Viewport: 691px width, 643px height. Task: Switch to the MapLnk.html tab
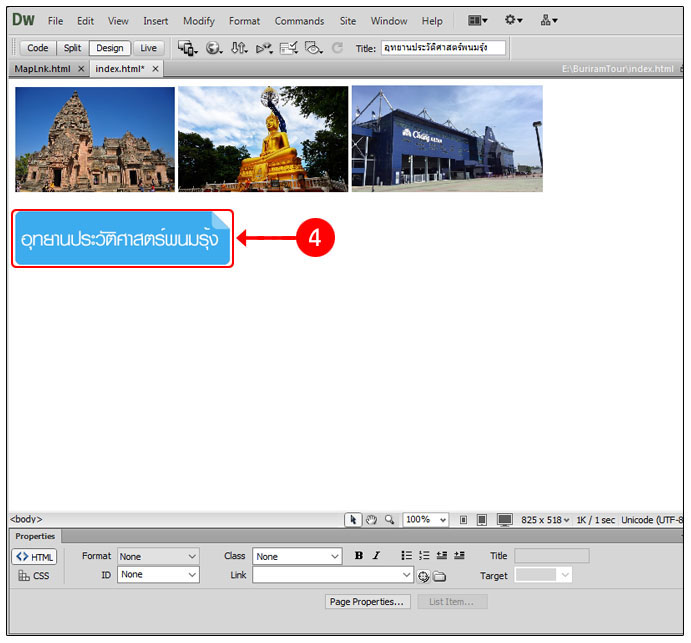pos(42,69)
